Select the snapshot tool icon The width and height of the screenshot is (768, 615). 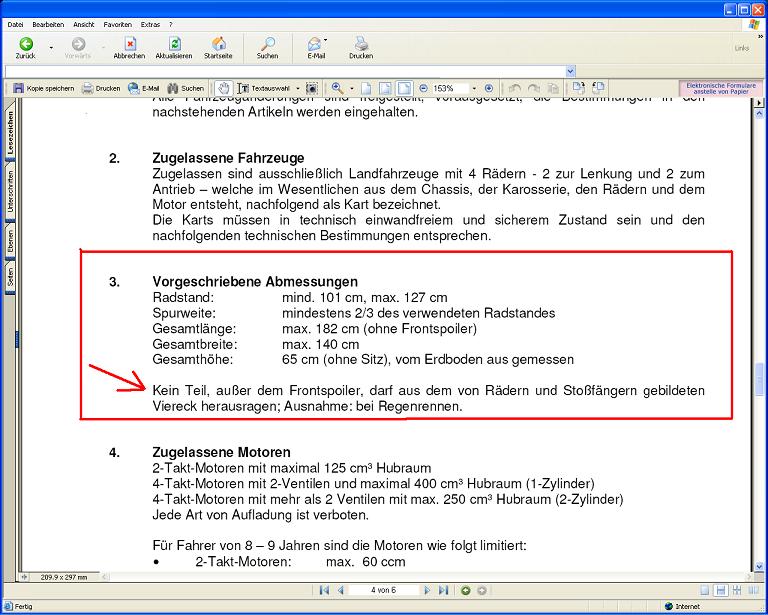(312, 88)
